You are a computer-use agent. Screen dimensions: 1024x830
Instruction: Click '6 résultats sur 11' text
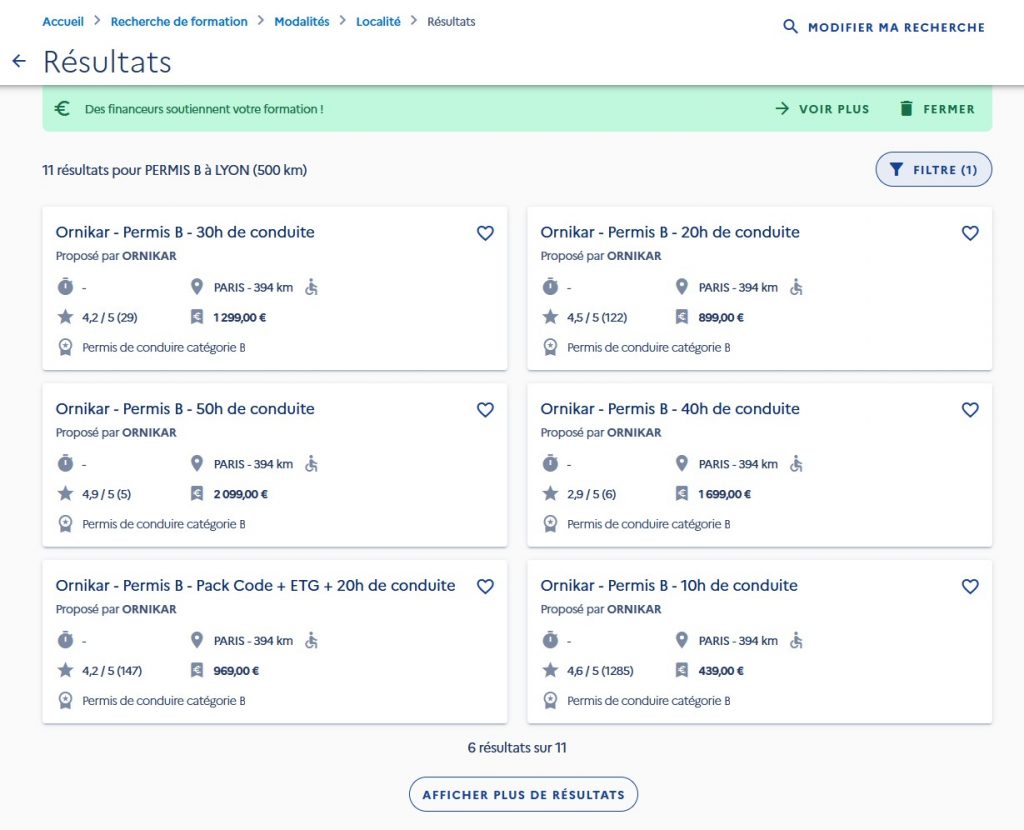(517, 748)
